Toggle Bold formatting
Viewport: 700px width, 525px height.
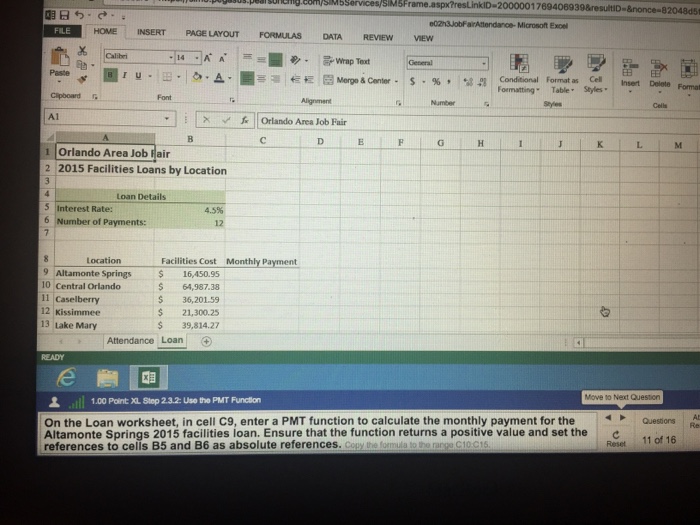pyautogui.click(x=110, y=75)
